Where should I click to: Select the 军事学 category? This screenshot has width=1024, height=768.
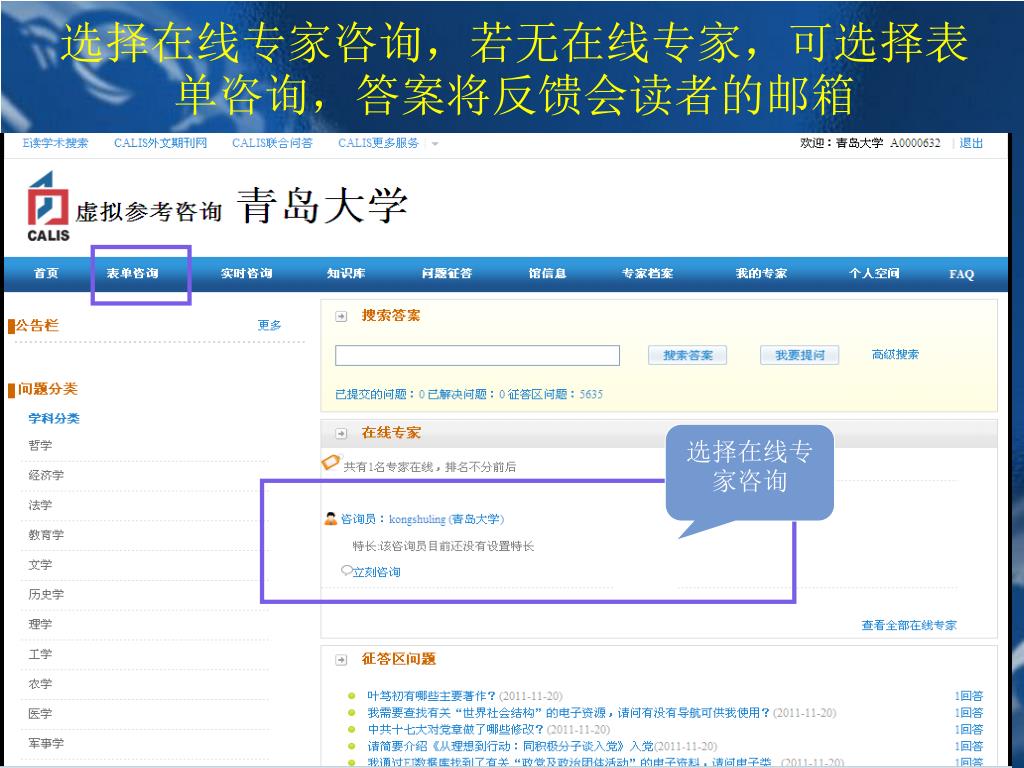[46, 743]
